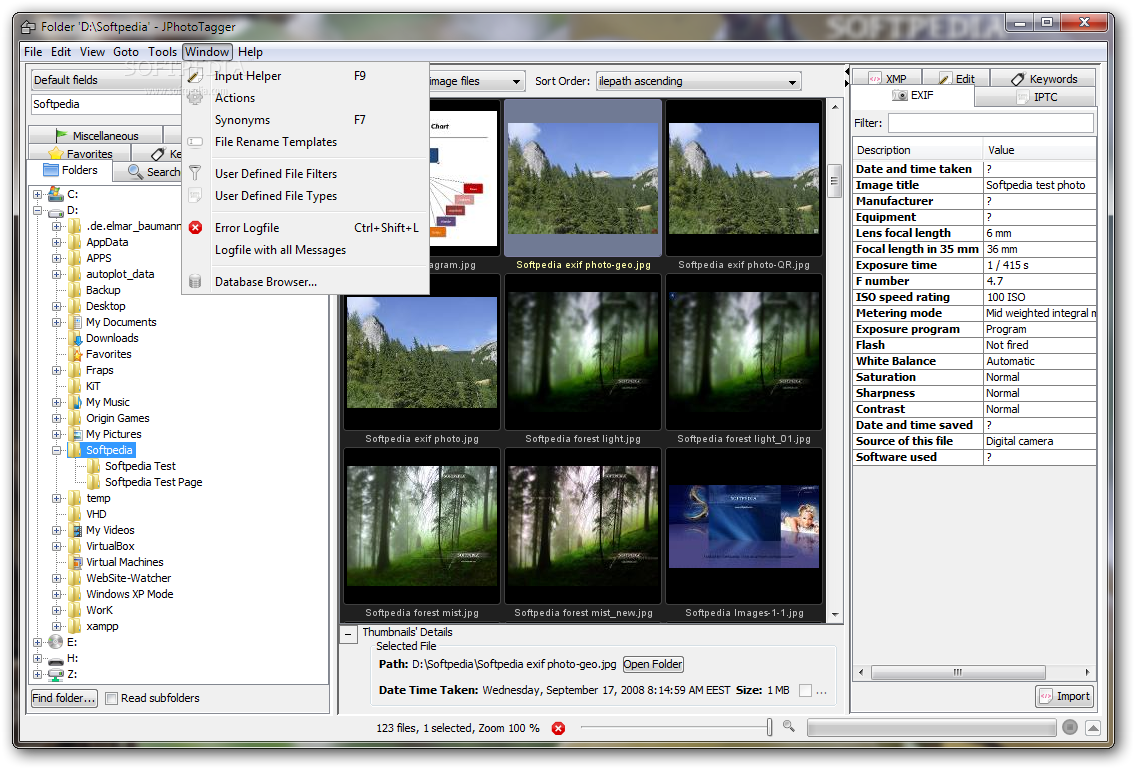Click the Input Helper pencil icon

tap(195, 76)
